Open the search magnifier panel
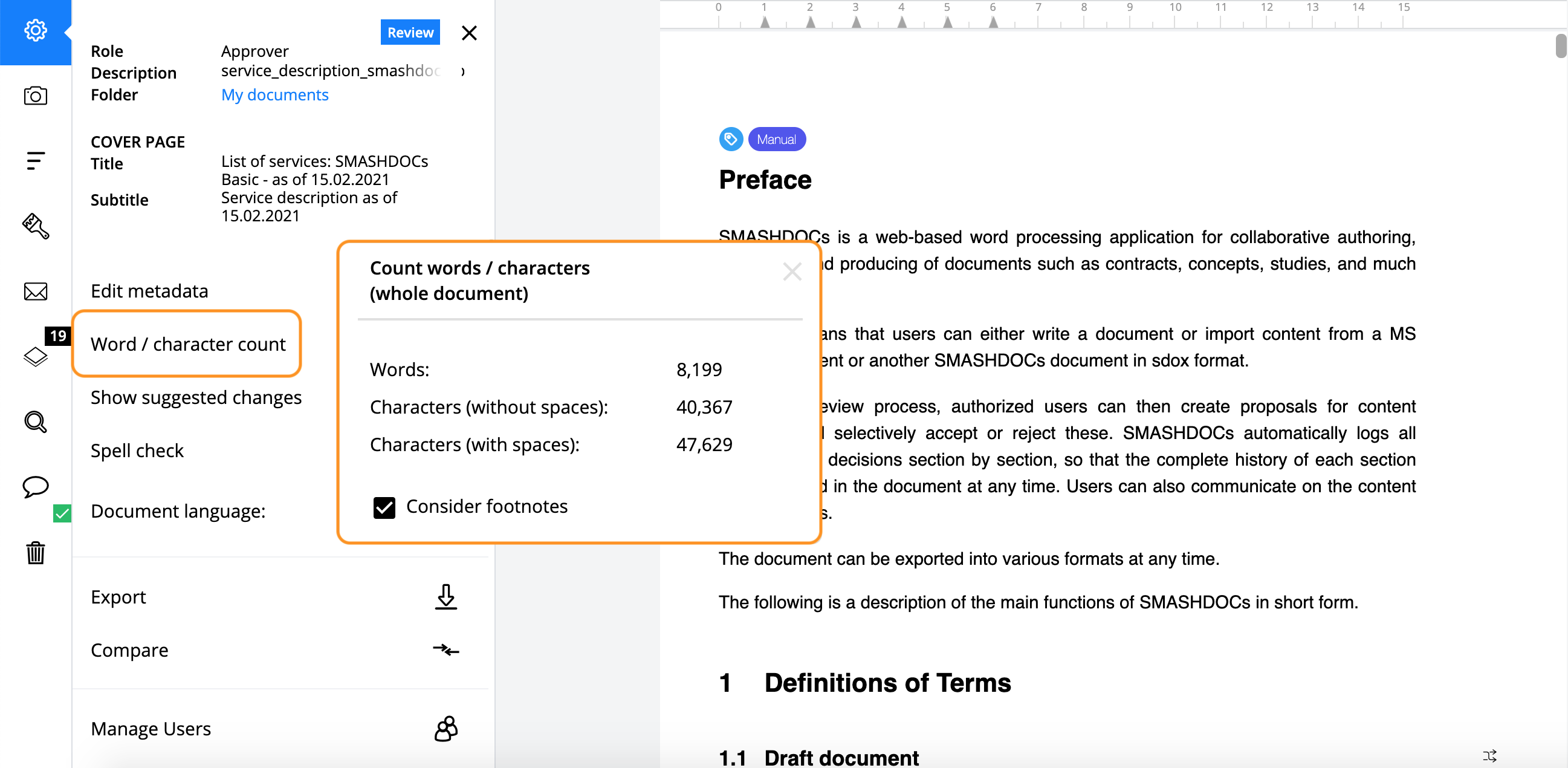Viewport: 1568px width, 768px height. pos(35,421)
